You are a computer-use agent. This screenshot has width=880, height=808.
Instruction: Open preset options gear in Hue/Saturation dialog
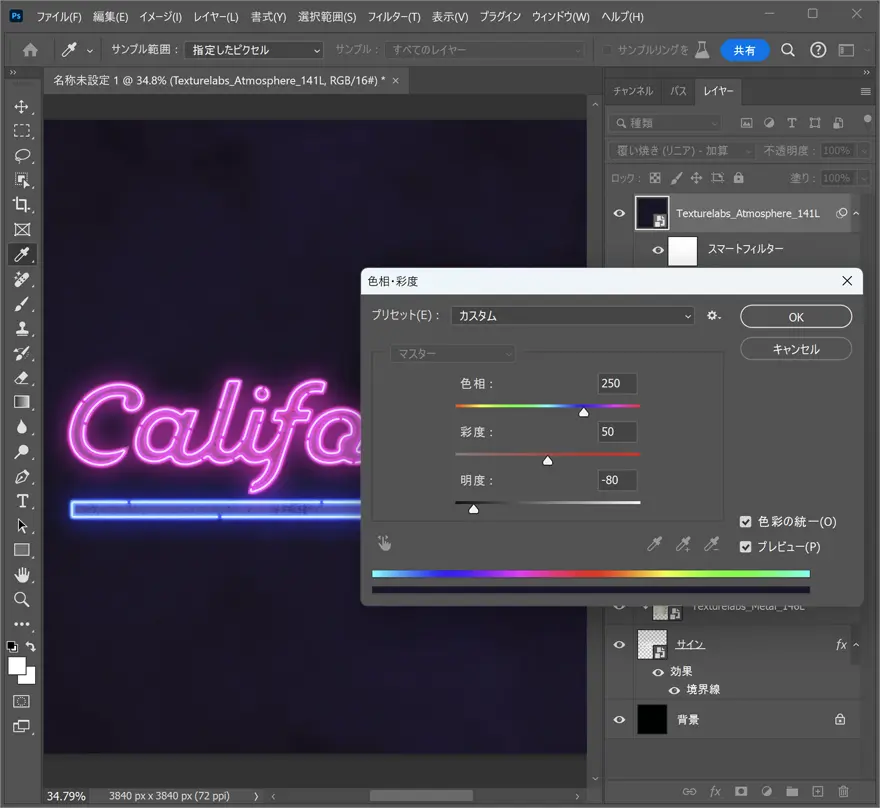713,316
